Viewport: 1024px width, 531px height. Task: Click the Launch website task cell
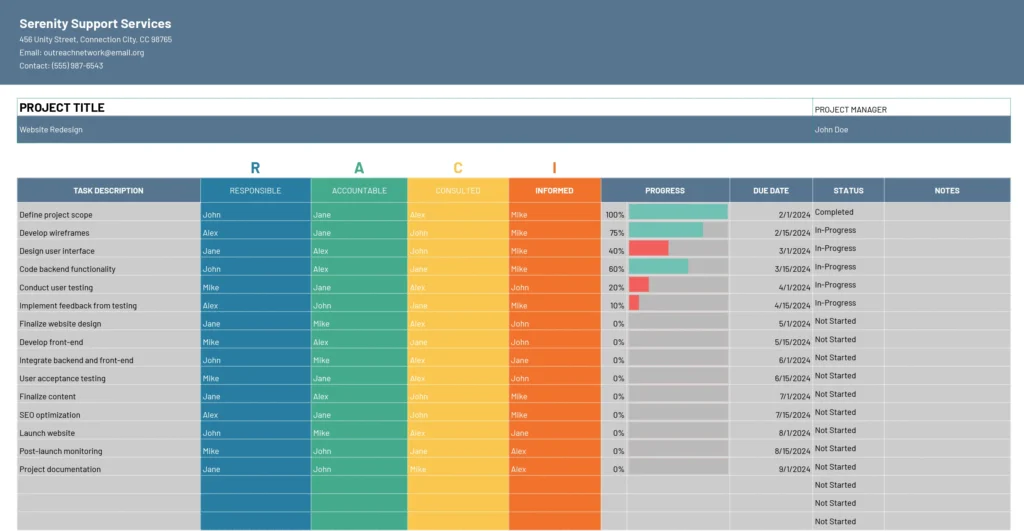[47, 433]
